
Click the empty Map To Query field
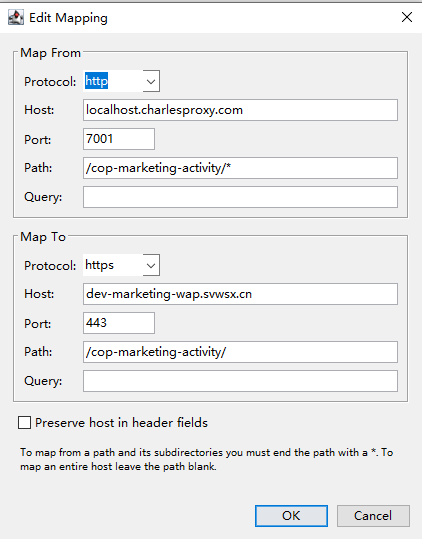coord(240,381)
